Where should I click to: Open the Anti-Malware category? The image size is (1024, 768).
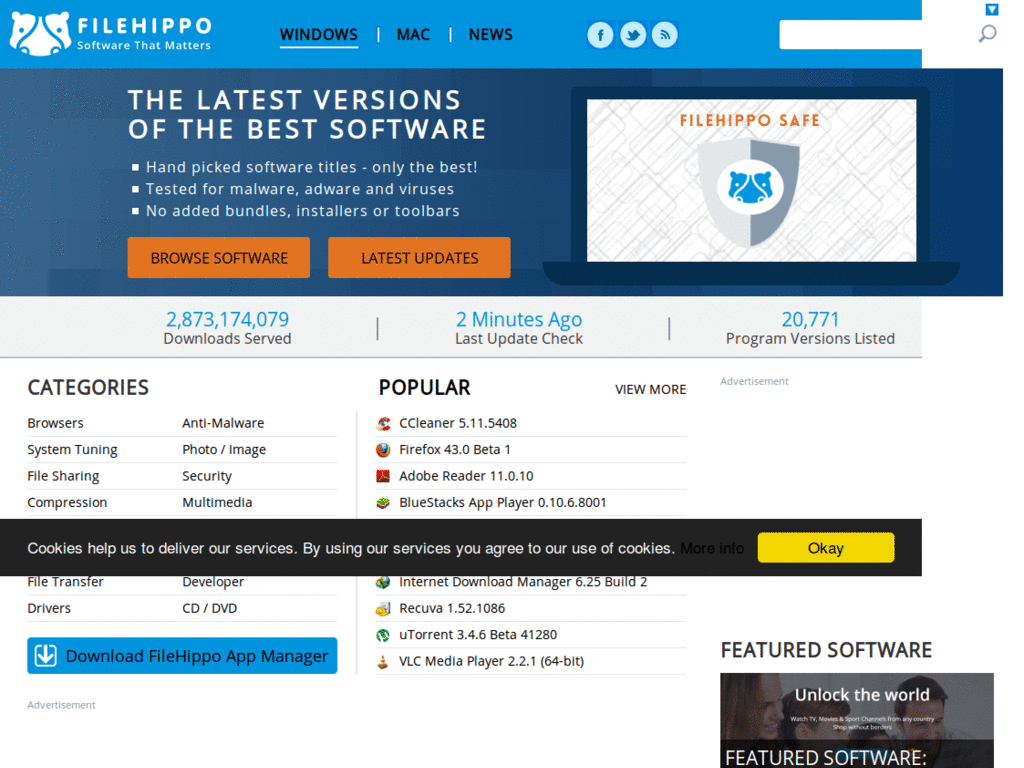tap(223, 423)
